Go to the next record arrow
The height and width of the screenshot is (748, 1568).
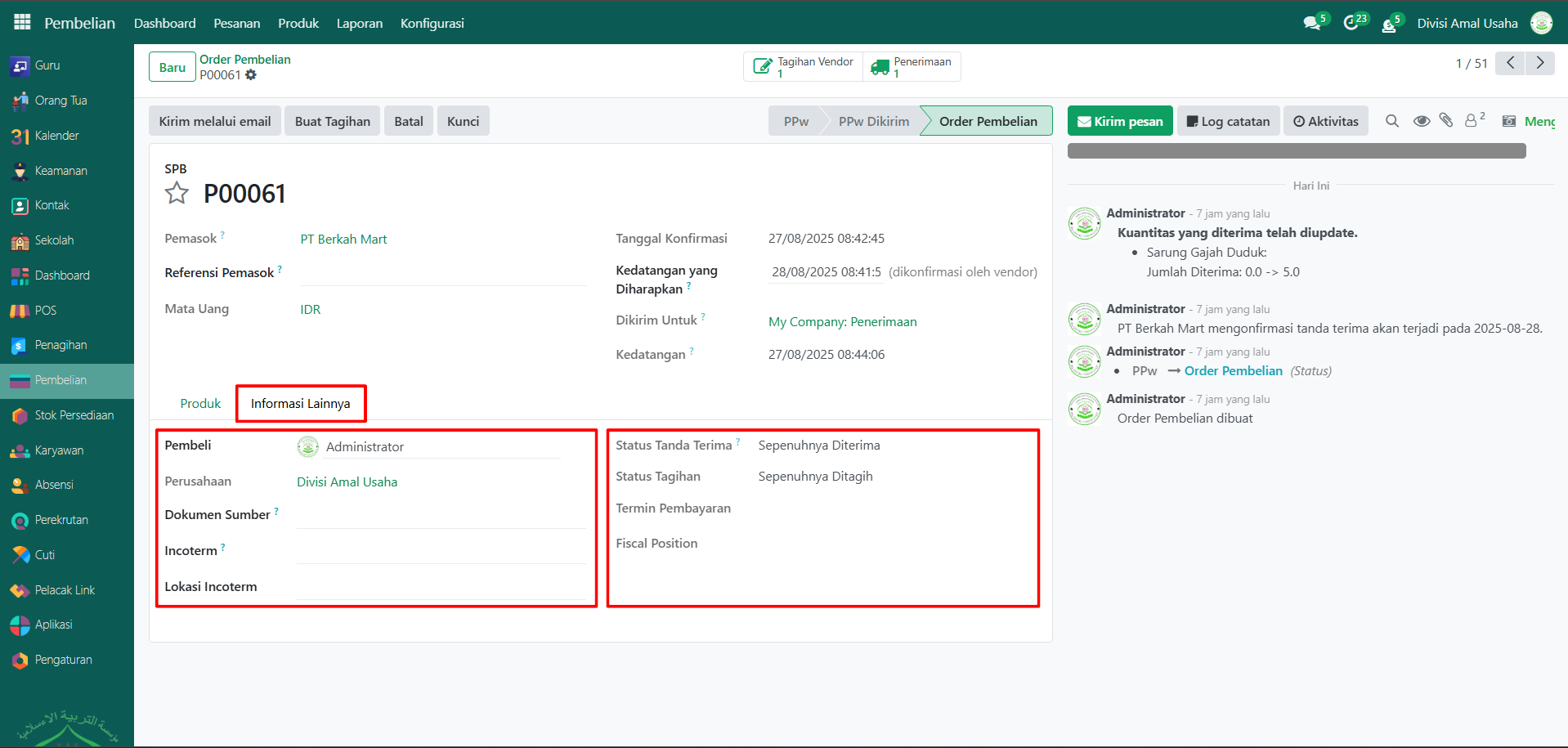(1540, 63)
